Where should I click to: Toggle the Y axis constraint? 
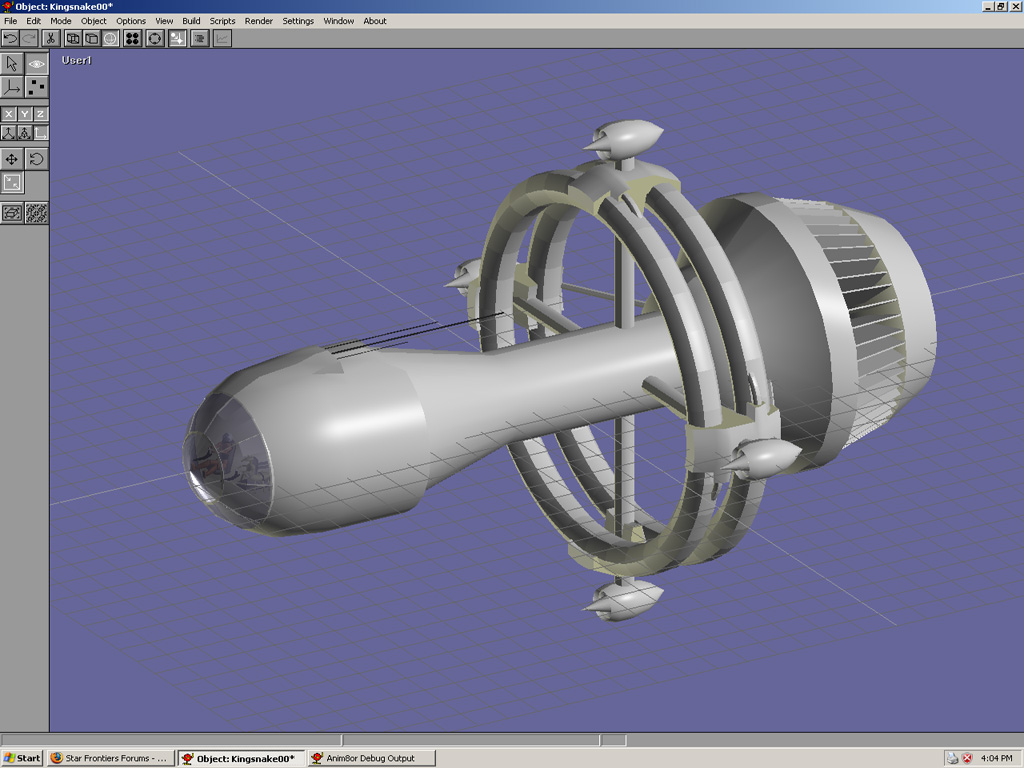(24, 114)
